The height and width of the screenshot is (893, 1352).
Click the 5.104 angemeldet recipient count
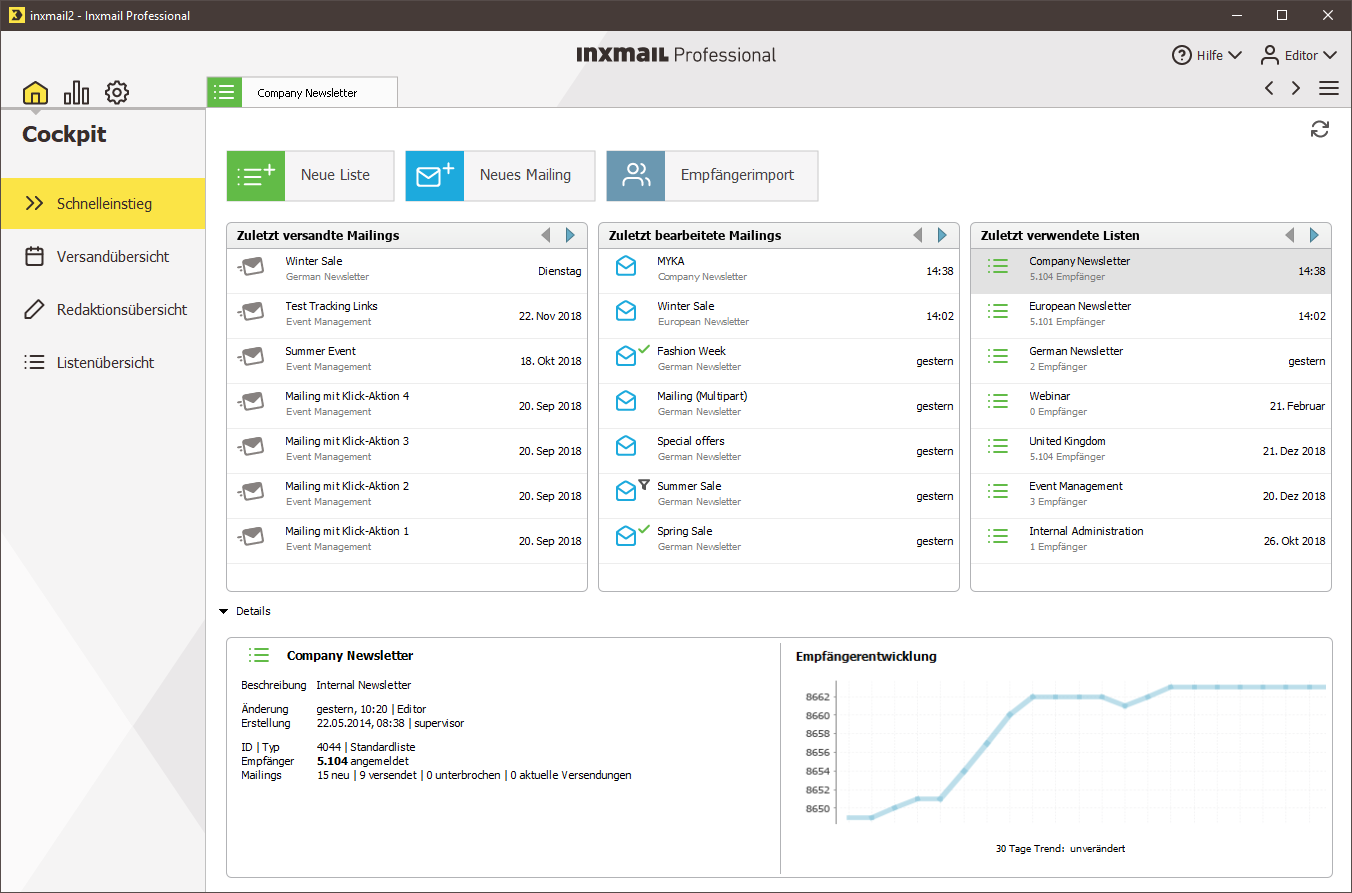point(361,761)
